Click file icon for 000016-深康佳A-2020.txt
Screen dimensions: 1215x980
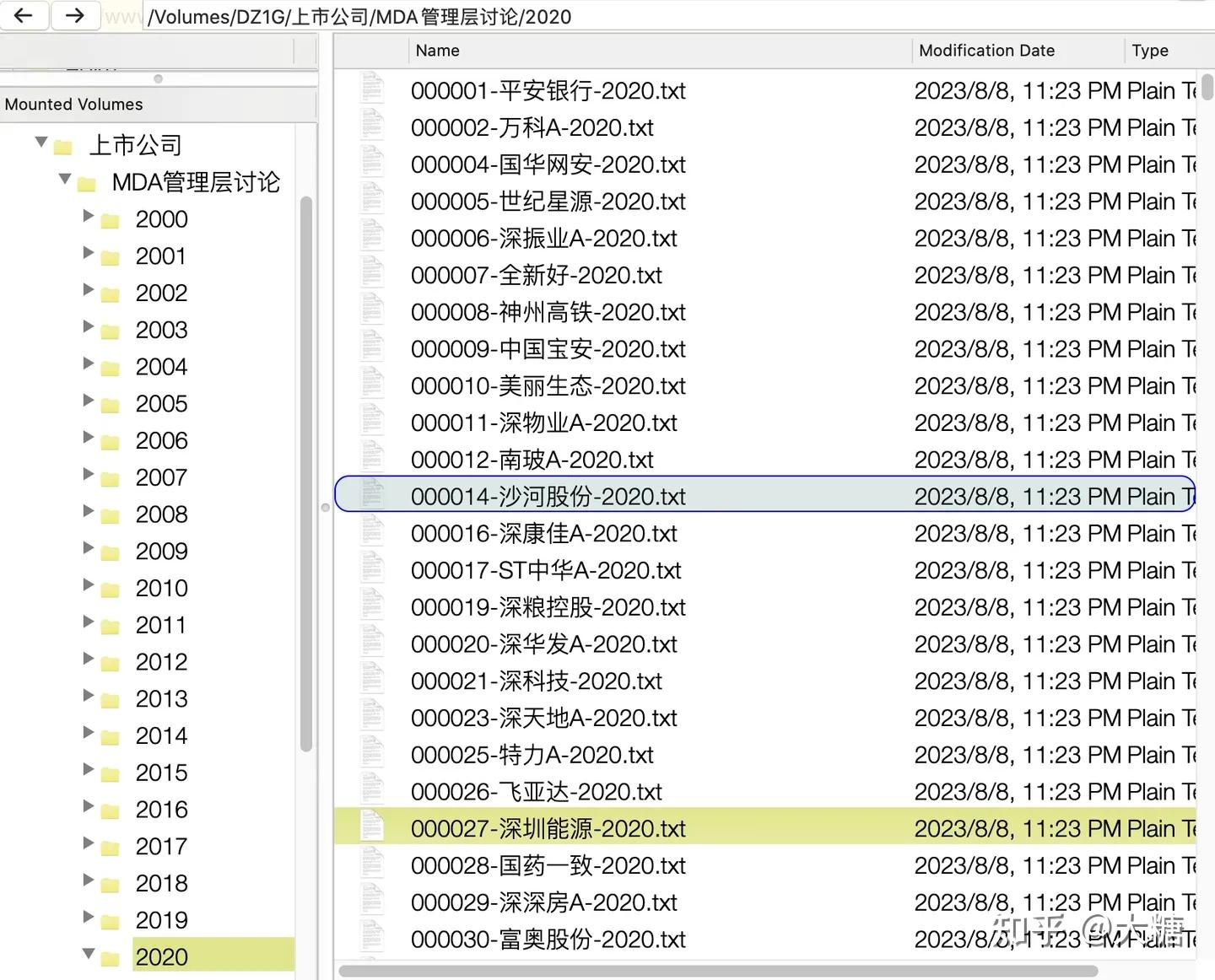[372, 531]
